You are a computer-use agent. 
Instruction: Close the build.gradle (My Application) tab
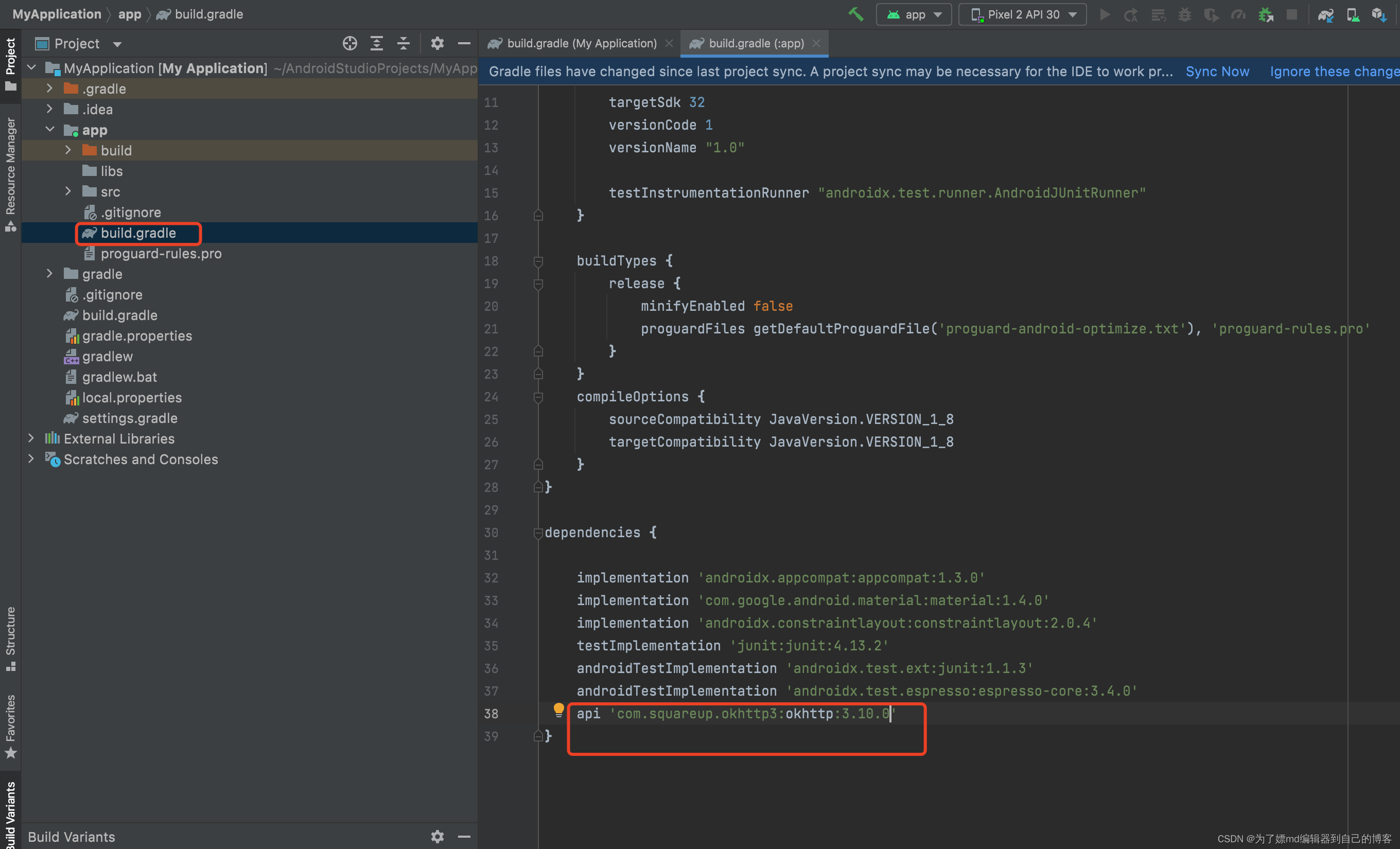[x=669, y=43]
